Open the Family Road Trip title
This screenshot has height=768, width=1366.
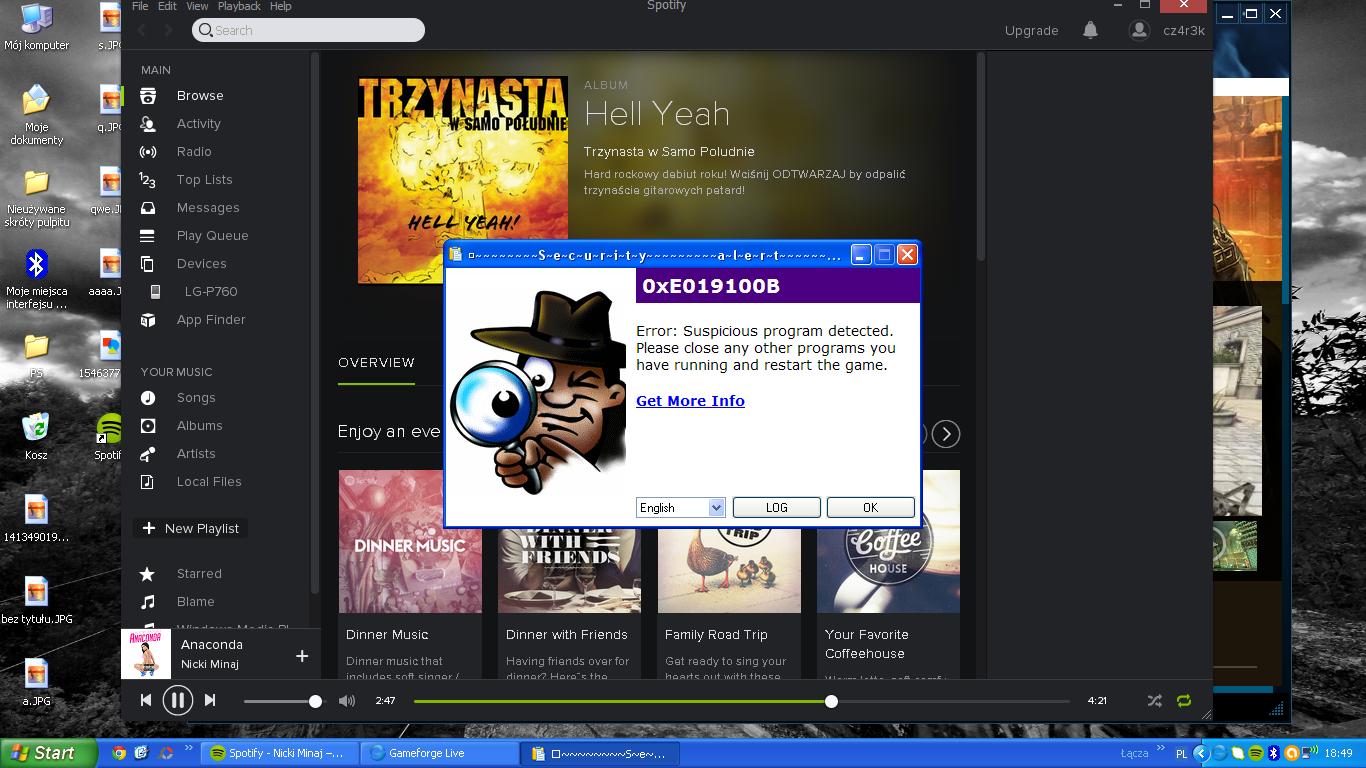(x=716, y=635)
